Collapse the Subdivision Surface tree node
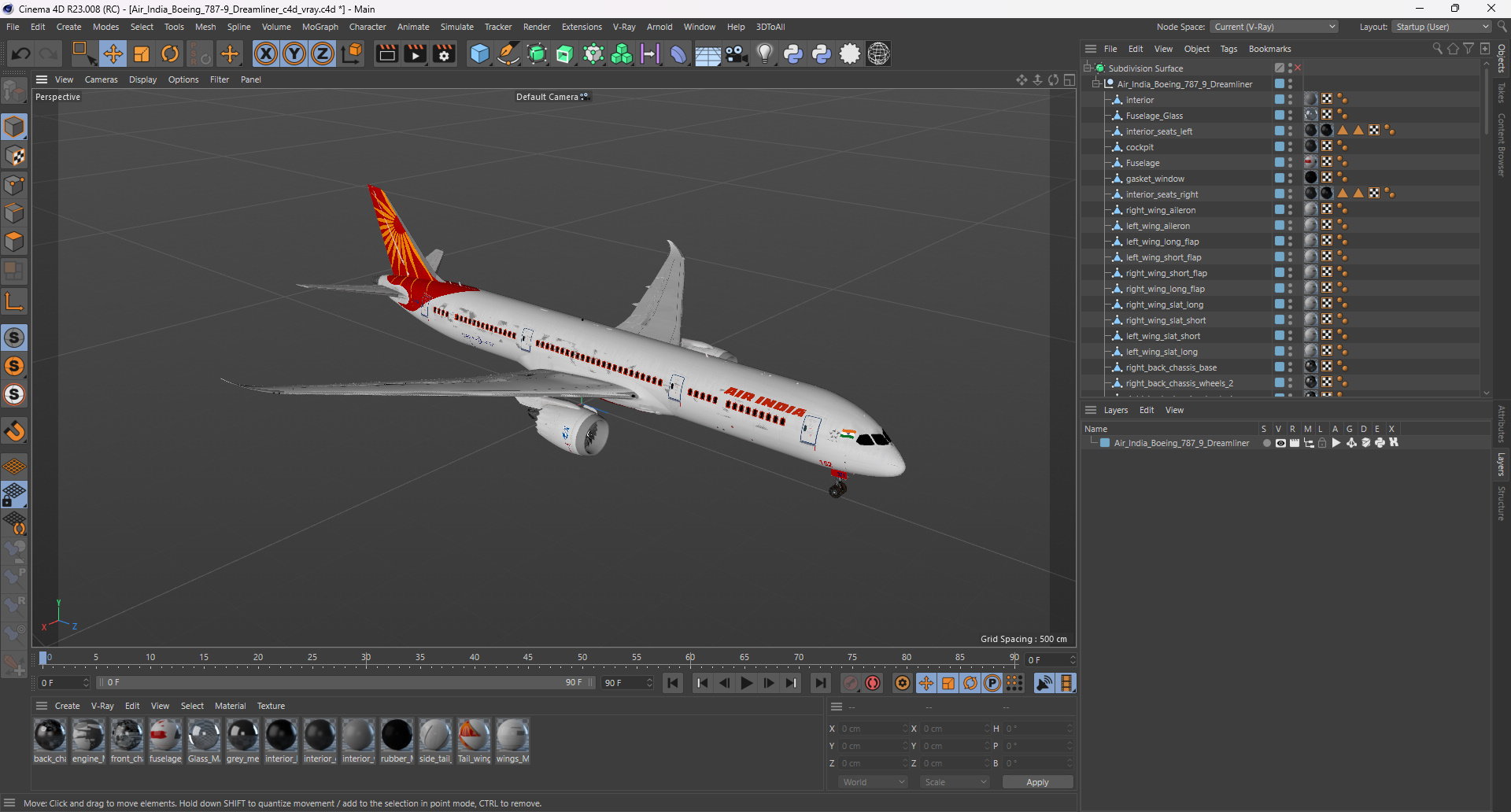This screenshot has height=812, width=1511. coord(1088,68)
